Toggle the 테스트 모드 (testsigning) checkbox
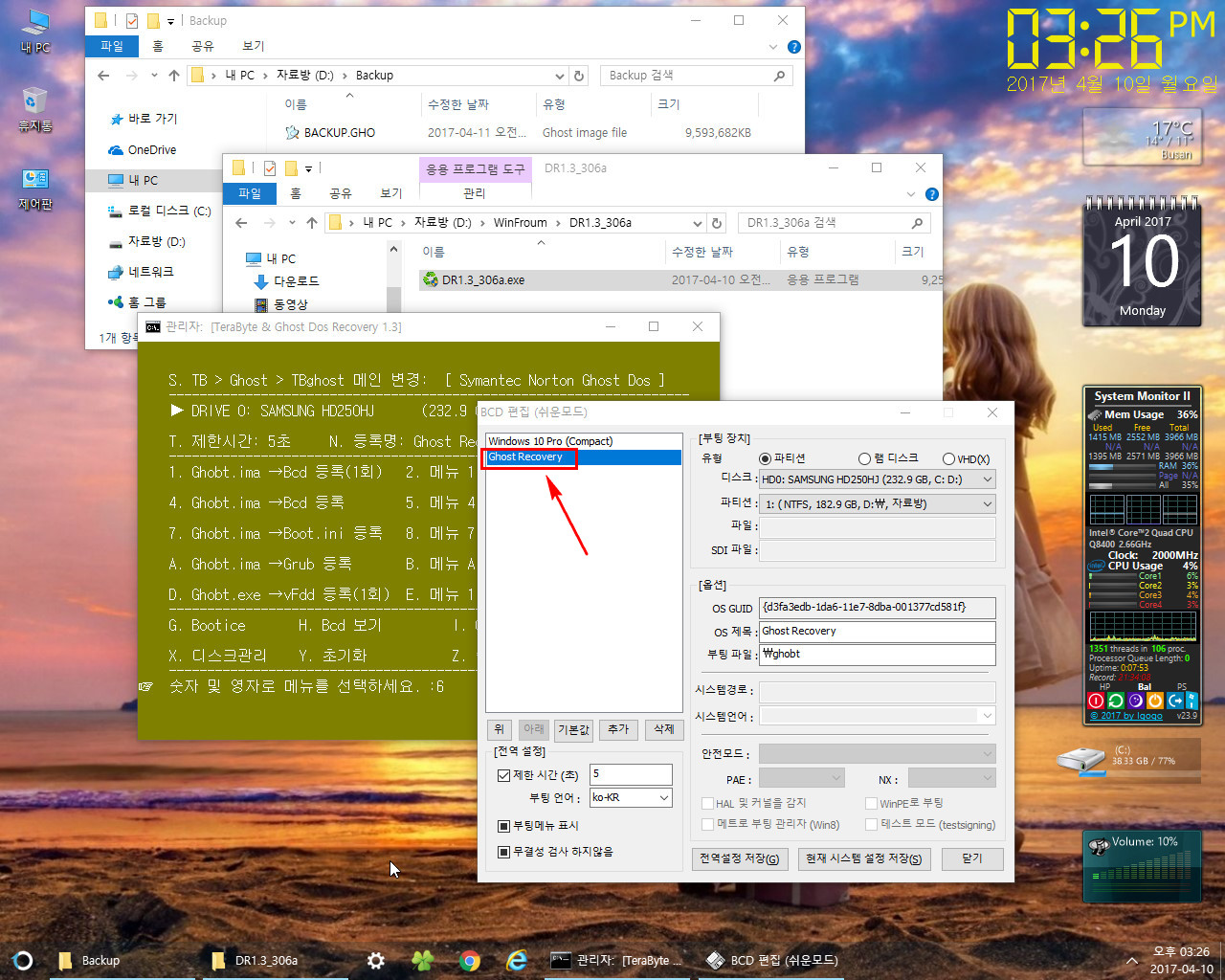1225x980 pixels. point(871,824)
